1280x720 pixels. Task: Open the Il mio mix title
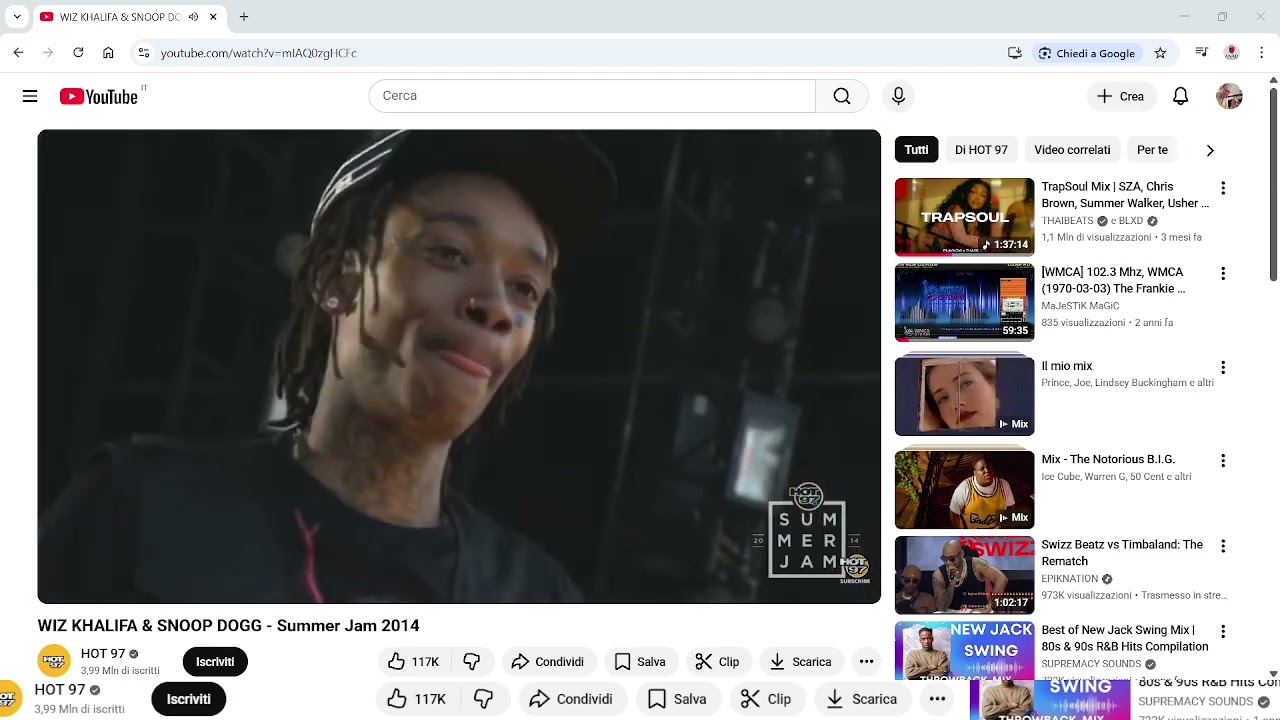1067,366
